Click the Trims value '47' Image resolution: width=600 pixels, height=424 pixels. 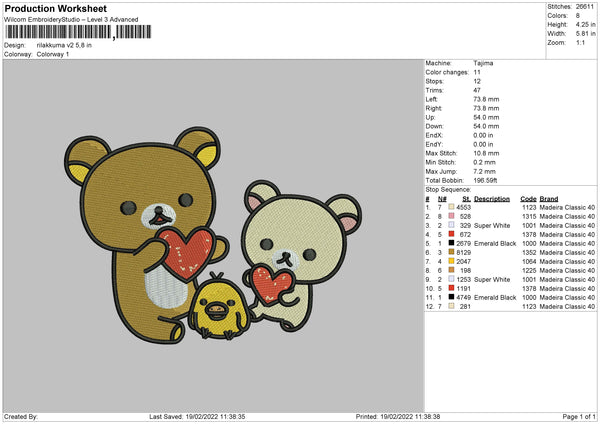click(477, 90)
